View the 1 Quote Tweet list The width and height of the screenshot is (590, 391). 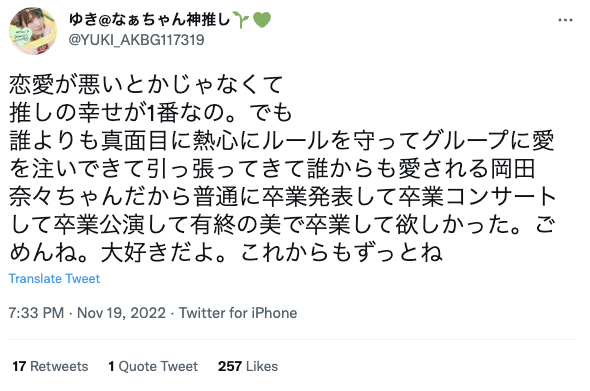click(153, 366)
